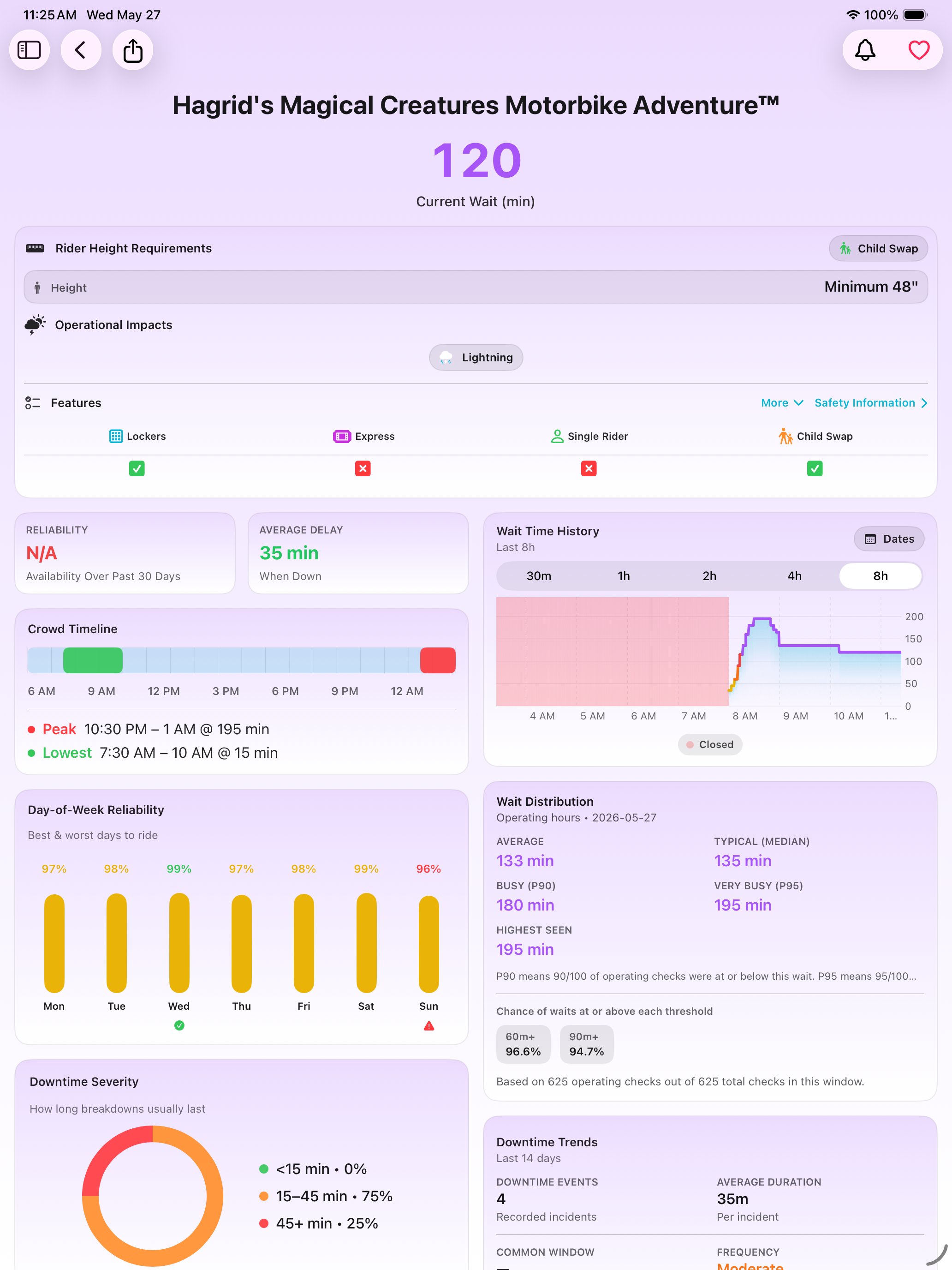Image resolution: width=952 pixels, height=1270 pixels.
Task: Tap the Sat reliability bar
Action: click(366, 943)
